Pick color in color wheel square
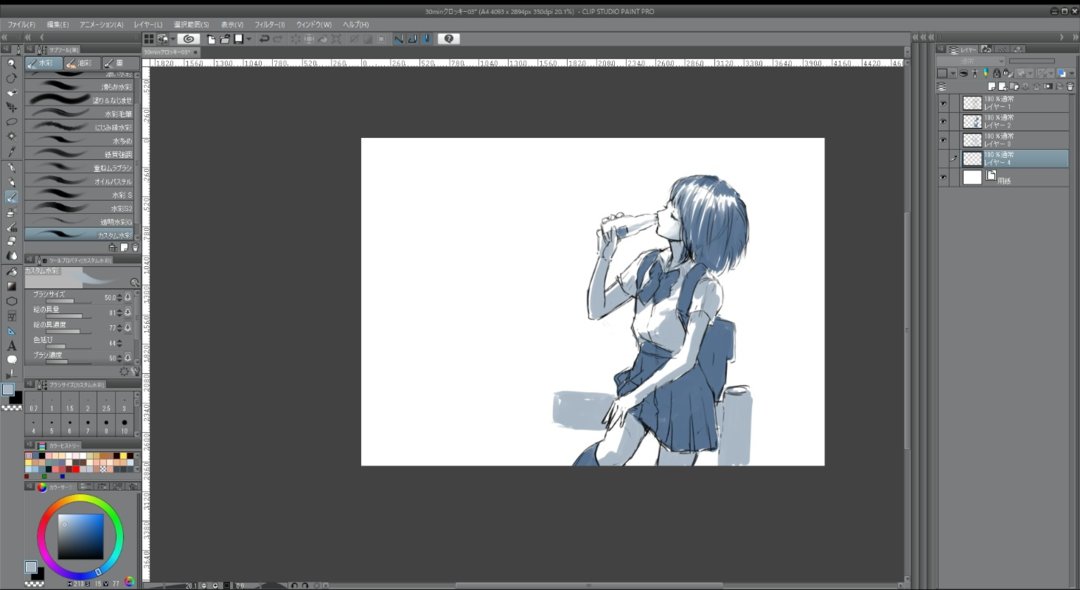Screen dimensions: 1080x590 pos(81,536)
